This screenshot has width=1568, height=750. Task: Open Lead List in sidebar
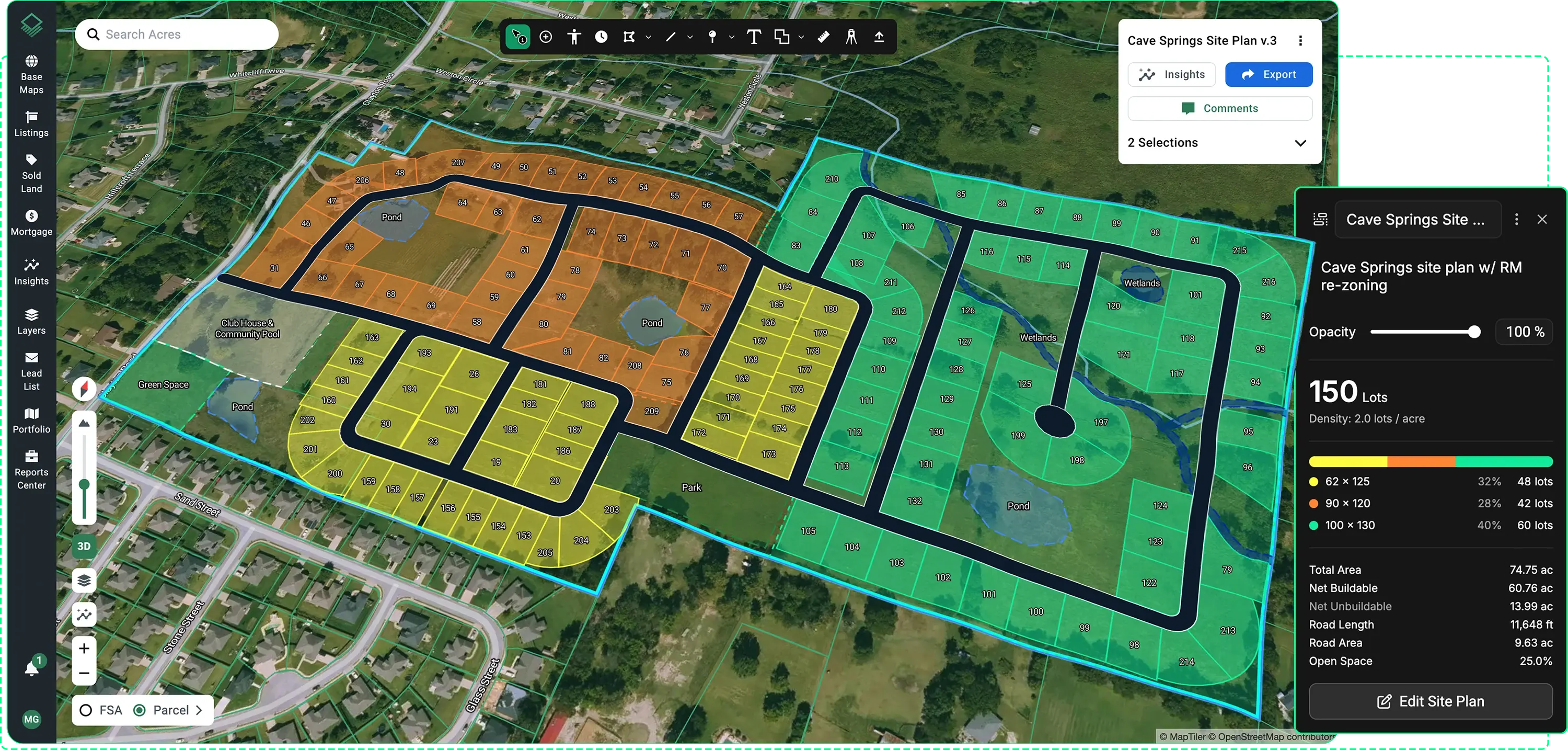(x=32, y=371)
